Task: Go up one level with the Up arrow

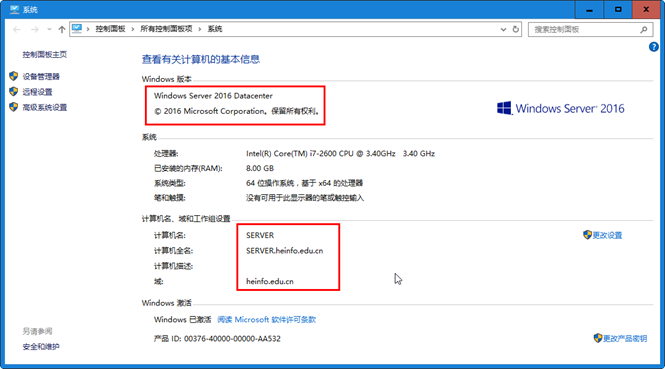Action: coord(62,29)
